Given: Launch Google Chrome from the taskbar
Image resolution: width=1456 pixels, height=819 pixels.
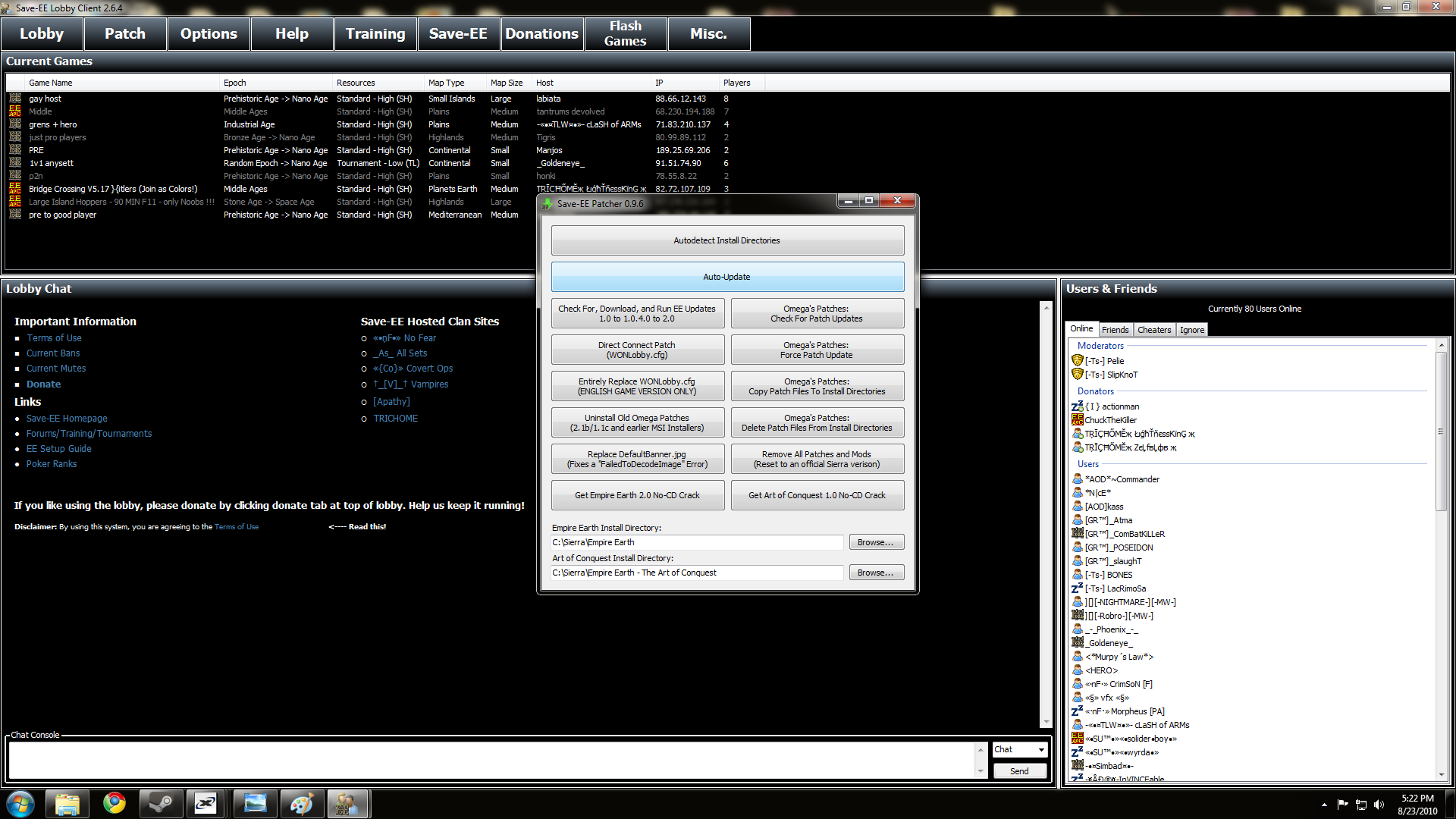Looking at the screenshot, I should coord(115,803).
